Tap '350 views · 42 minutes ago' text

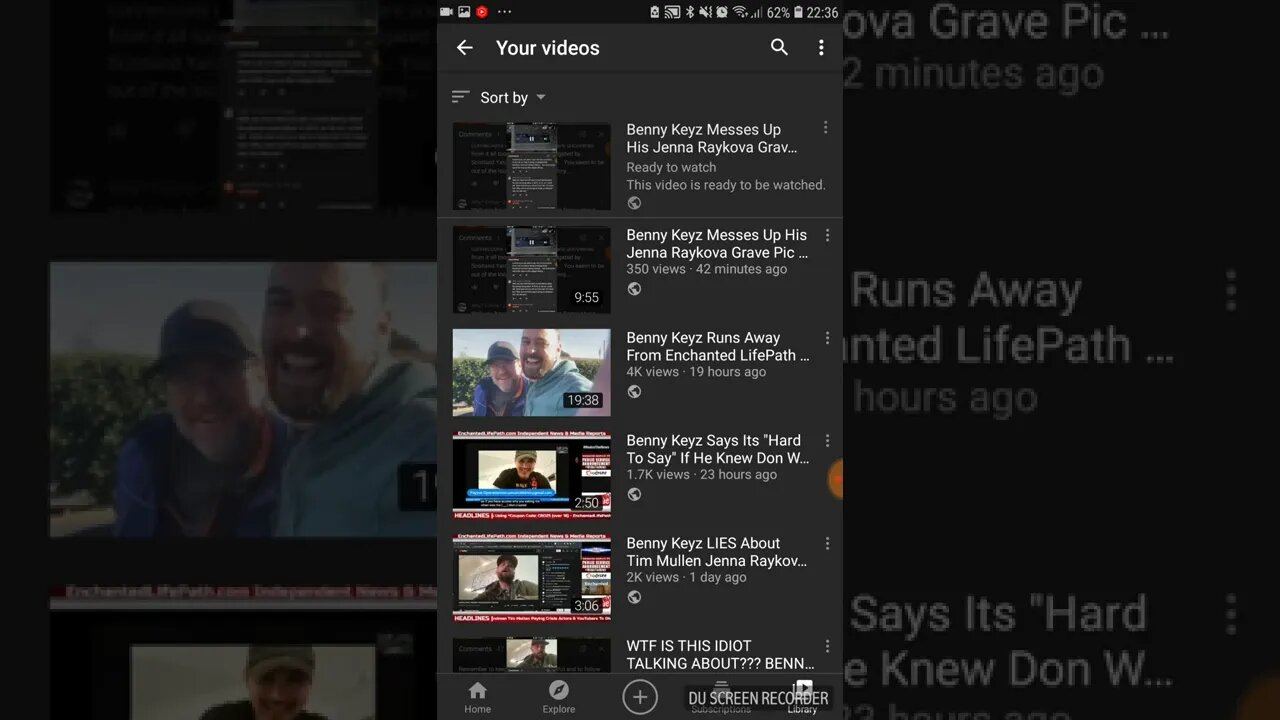tap(706, 269)
